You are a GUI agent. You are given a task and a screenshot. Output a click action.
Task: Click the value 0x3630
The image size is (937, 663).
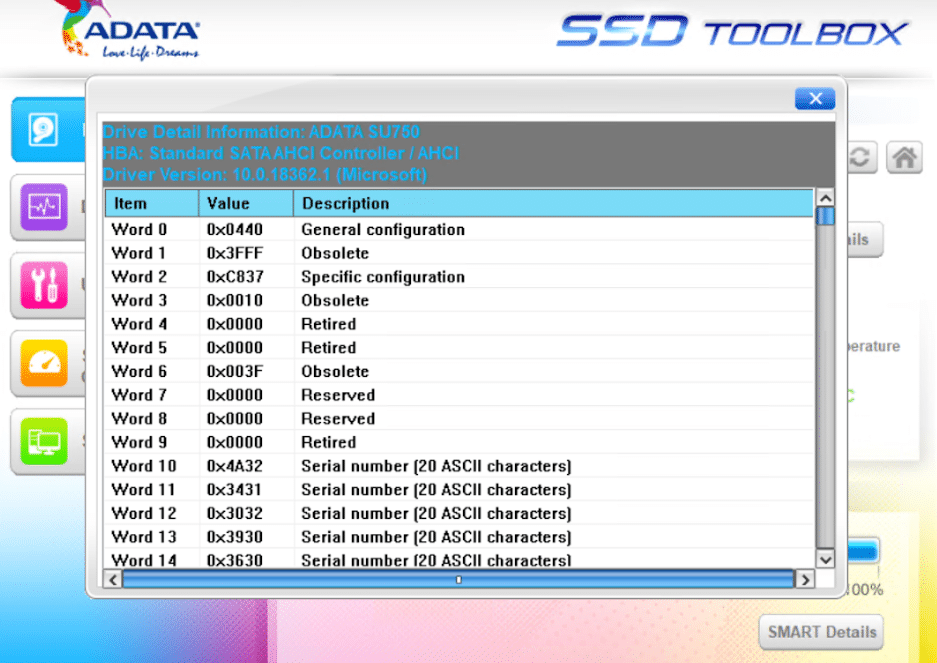coord(235,560)
